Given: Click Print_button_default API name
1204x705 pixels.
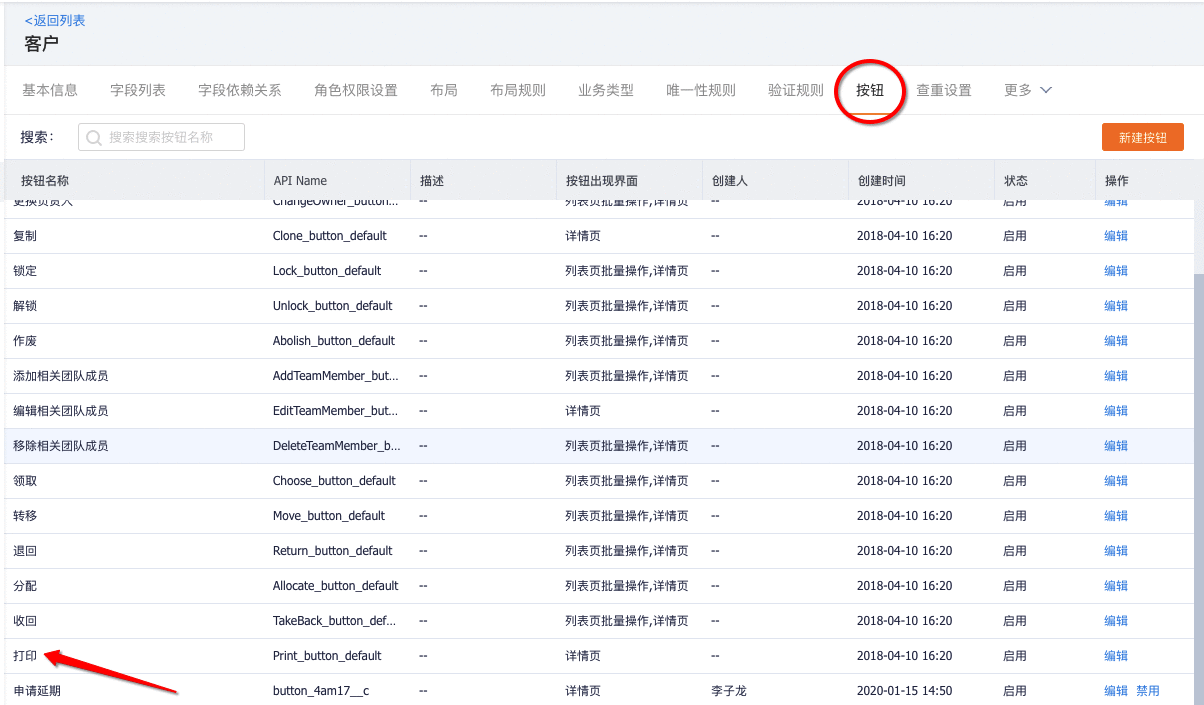Looking at the screenshot, I should [x=327, y=656].
